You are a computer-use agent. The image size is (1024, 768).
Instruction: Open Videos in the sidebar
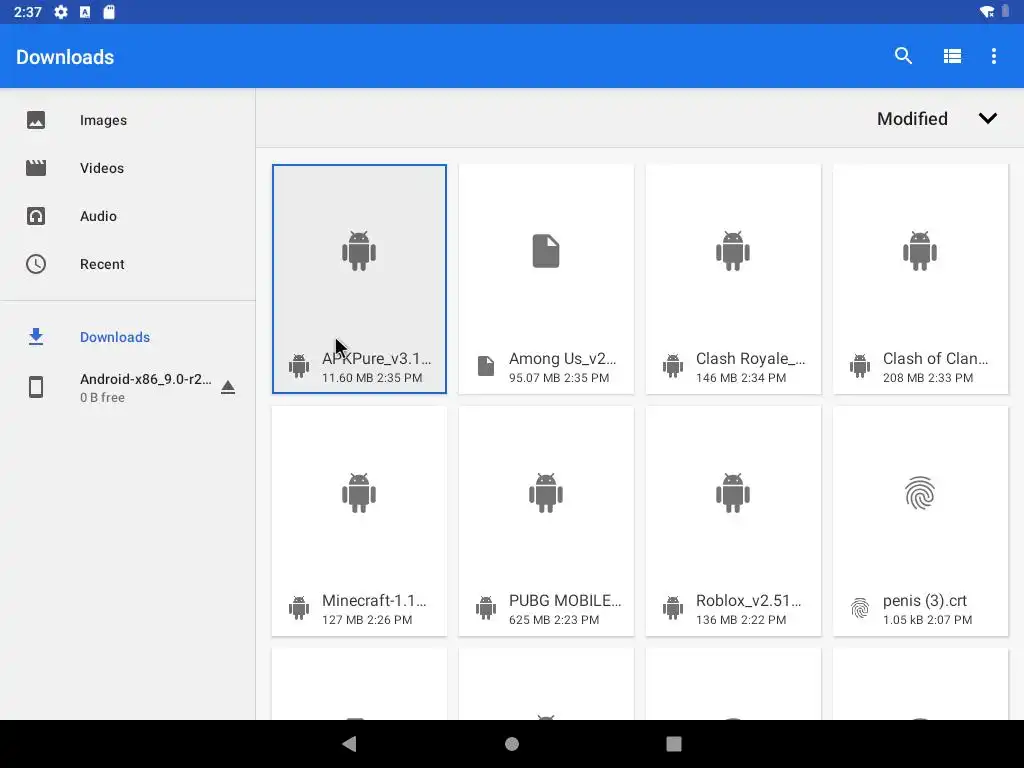(128, 168)
